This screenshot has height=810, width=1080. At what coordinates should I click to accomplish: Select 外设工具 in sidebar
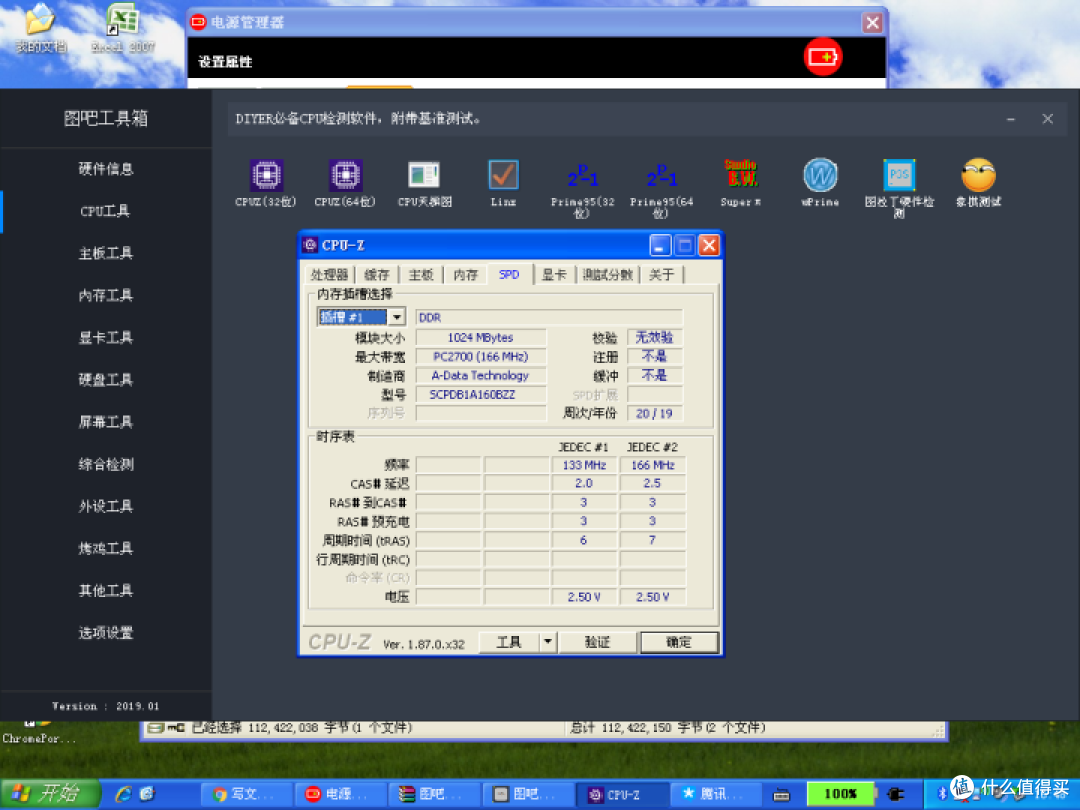click(x=105, y=506)
